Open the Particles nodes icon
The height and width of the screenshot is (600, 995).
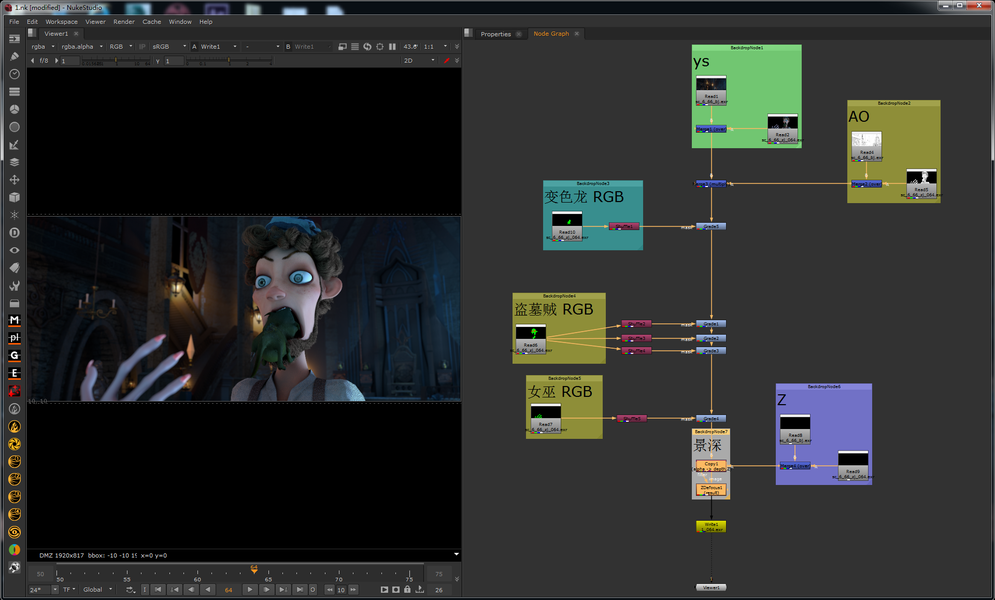tap(14, 215)
